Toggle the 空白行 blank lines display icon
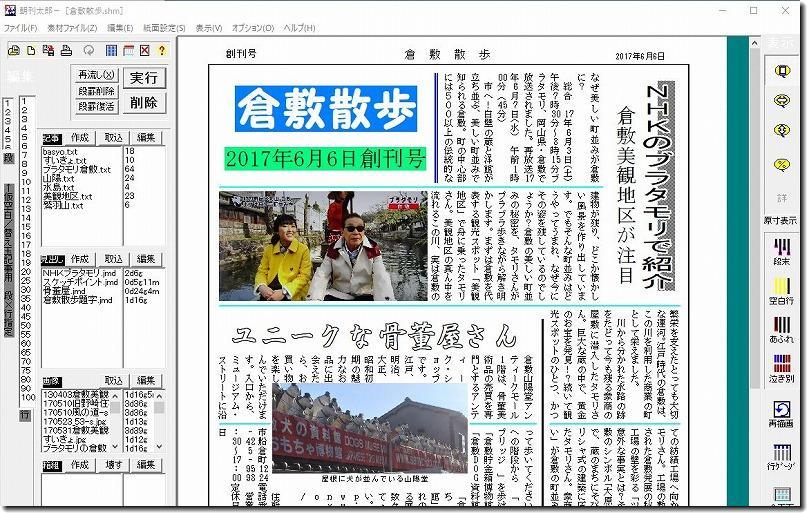Viewport: 807px width, 513px height. coord(781,291)
